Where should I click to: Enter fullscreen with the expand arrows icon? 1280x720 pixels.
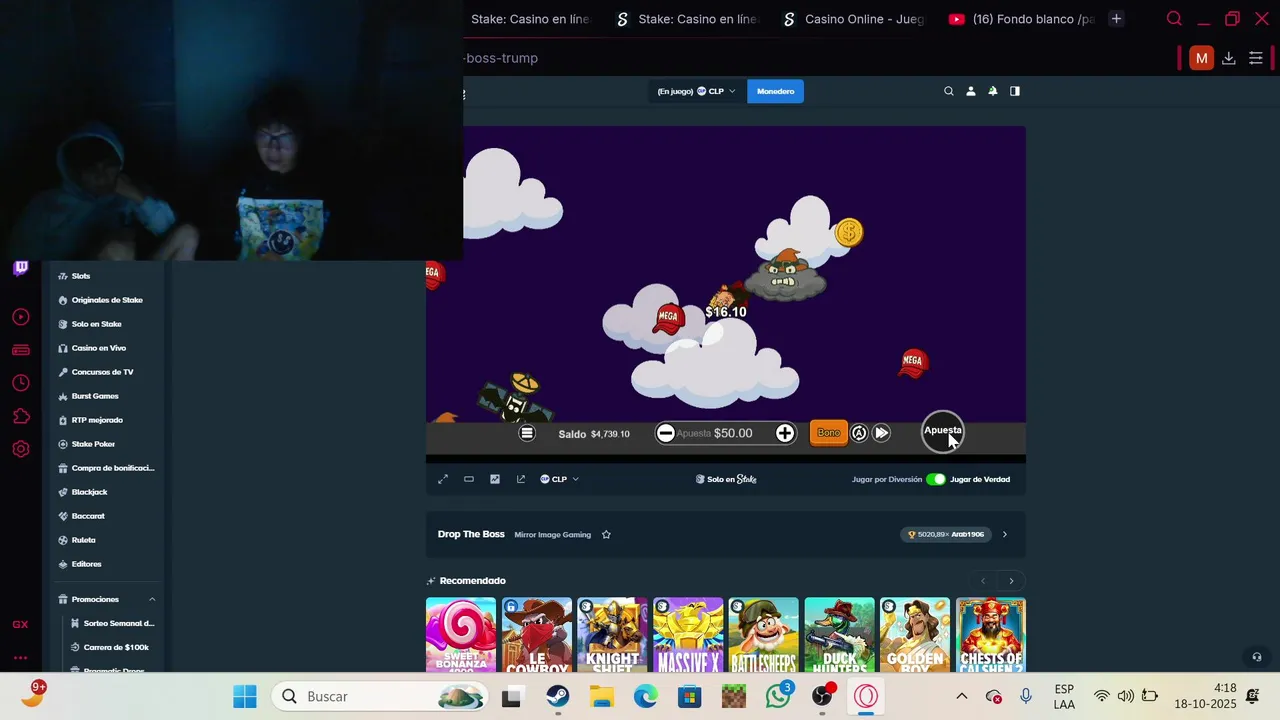[443, 479]
